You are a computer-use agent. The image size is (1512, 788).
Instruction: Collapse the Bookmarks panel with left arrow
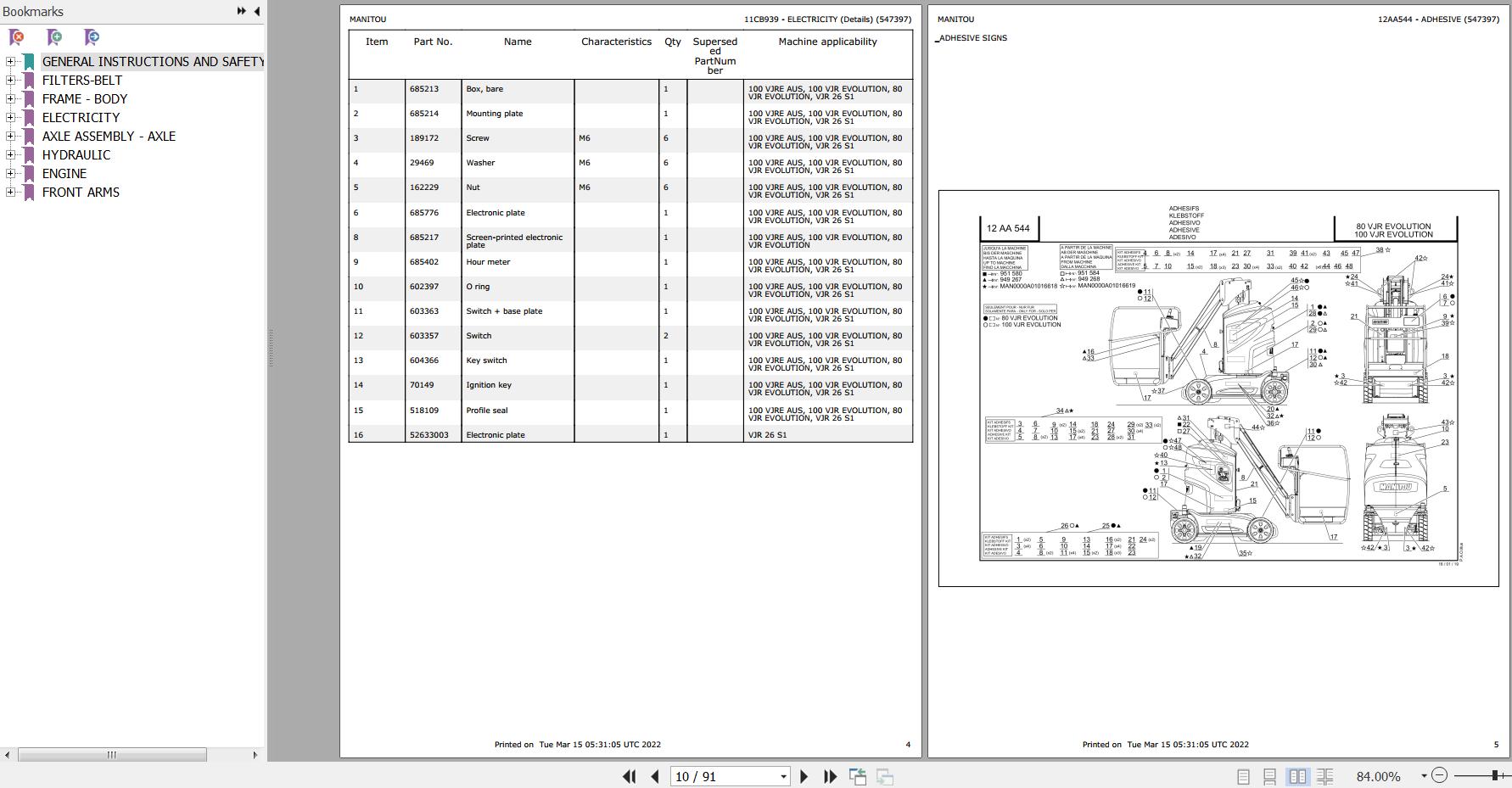coord(257,11)
